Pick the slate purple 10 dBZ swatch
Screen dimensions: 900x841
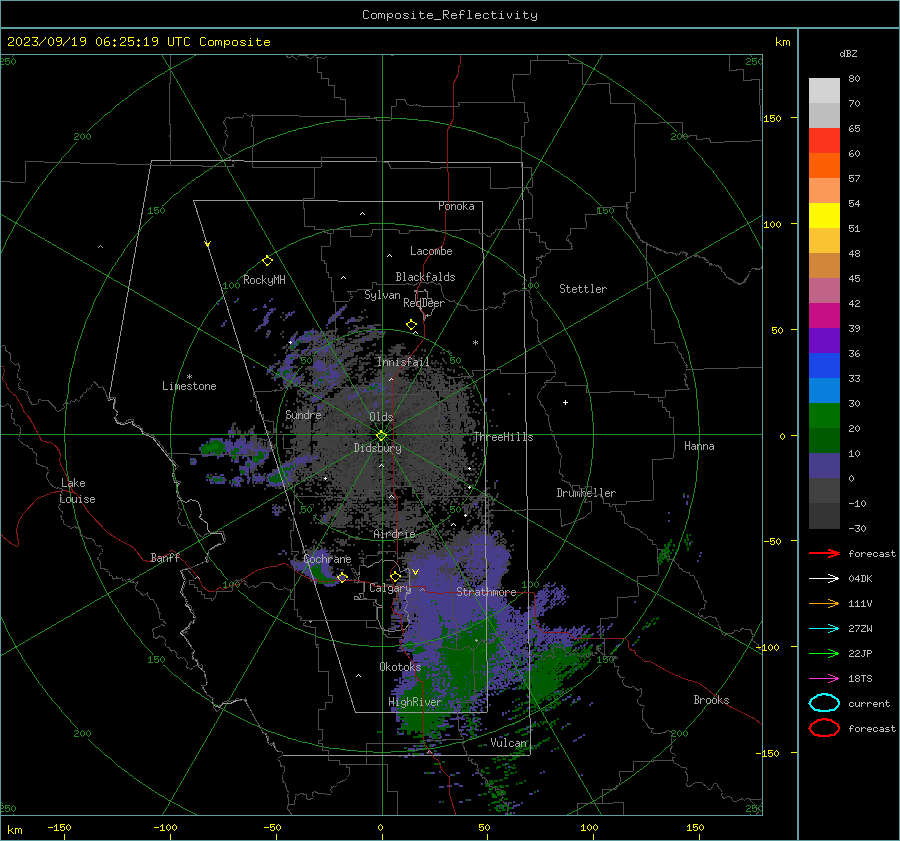point(824,466)
